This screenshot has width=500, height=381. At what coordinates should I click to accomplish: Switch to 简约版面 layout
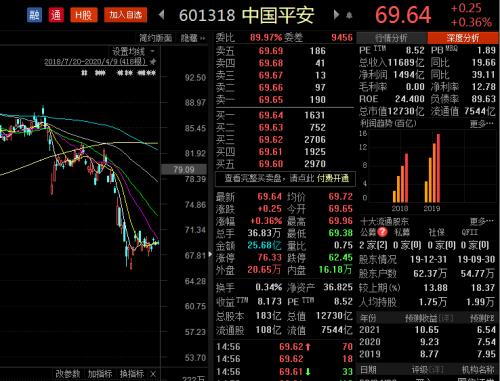[155, 38]
